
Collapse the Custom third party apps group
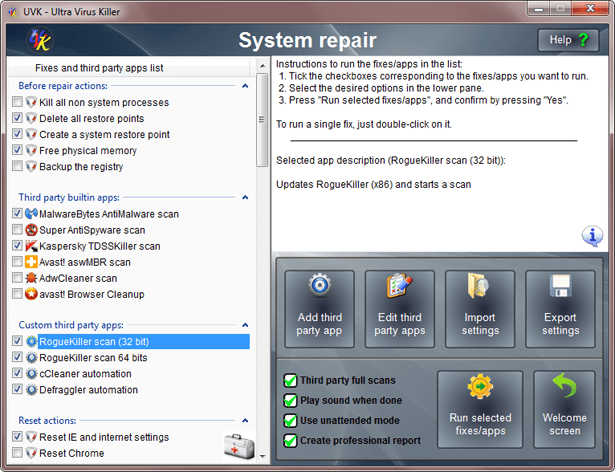245,325
